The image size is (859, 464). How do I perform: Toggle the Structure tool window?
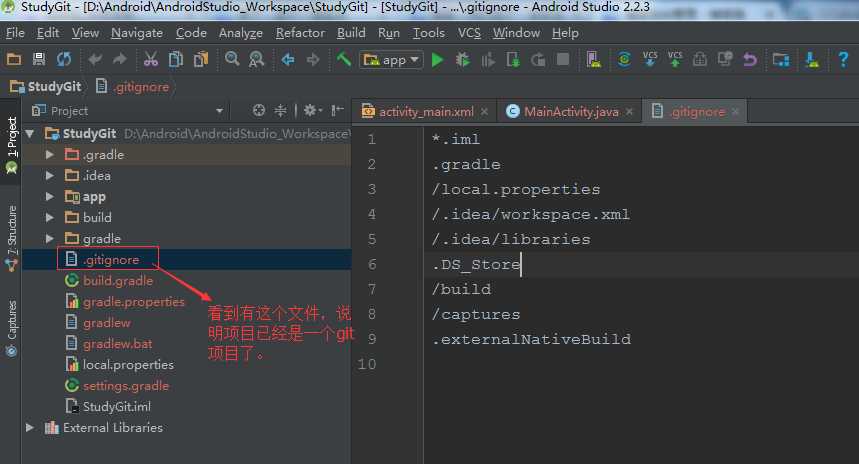tap(11, 239)
